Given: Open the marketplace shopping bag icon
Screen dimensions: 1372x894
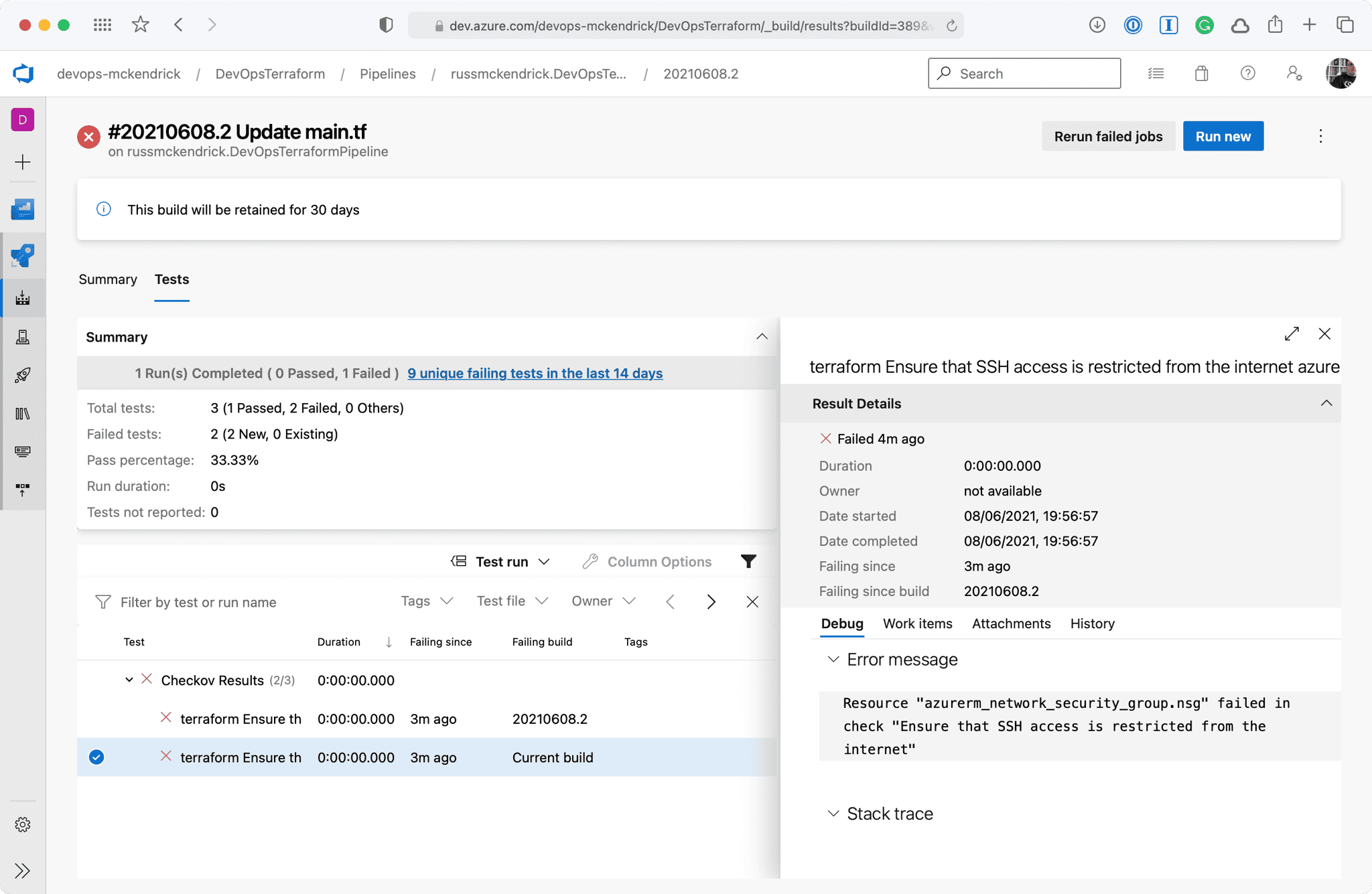Looking at the screenshot, I should [x=1201, y=74].
